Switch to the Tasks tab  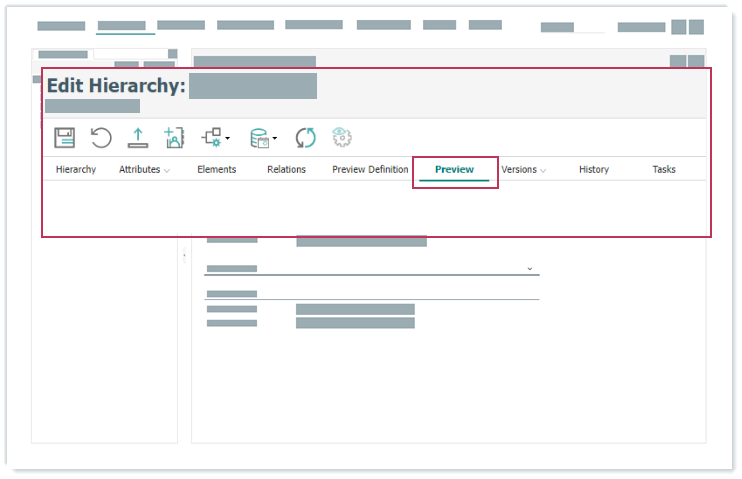(664, 170)
